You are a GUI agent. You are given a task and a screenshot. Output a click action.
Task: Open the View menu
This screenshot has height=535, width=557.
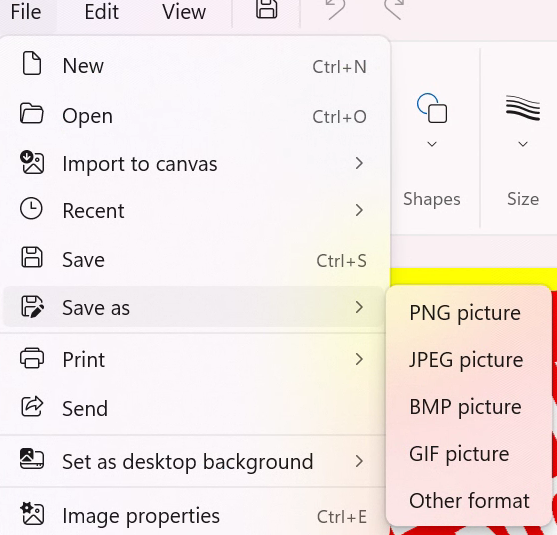pyautogui.click(x=184, y=12)
